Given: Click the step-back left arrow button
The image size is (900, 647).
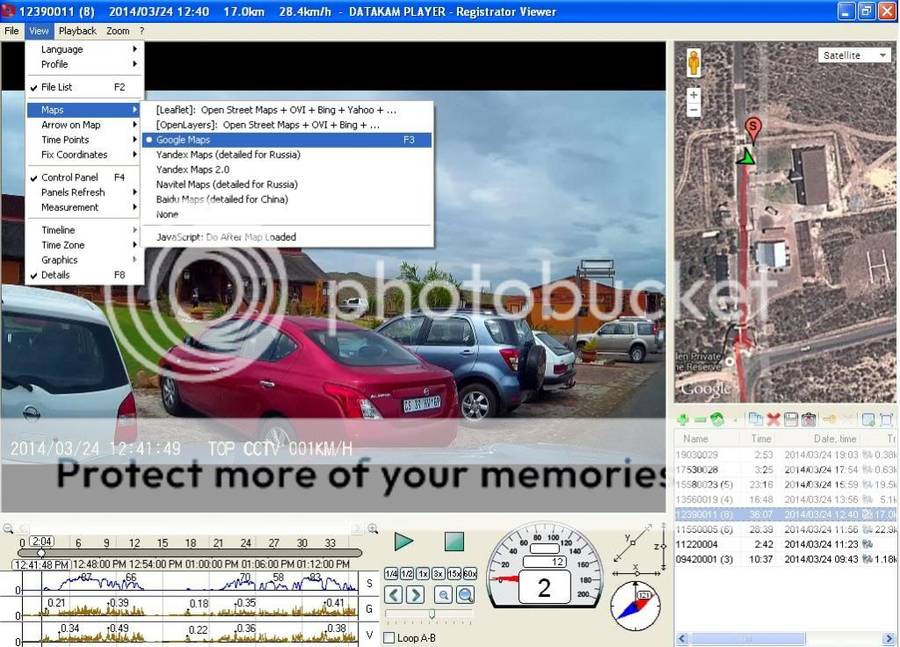Looking at the screenshot, I should pos(393,595).
